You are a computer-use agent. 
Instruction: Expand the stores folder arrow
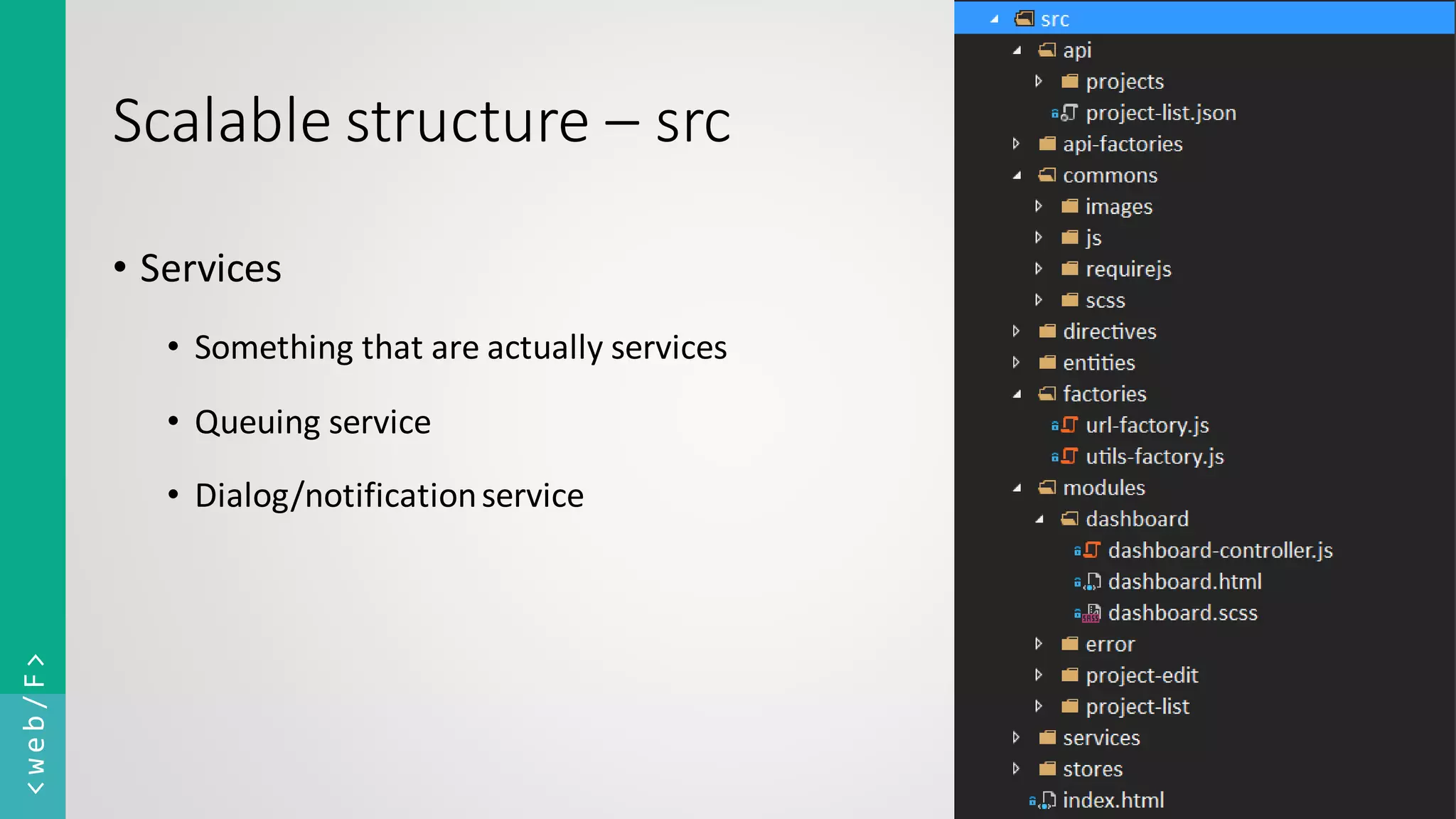pyautogui.click(x=1016, y=769)
